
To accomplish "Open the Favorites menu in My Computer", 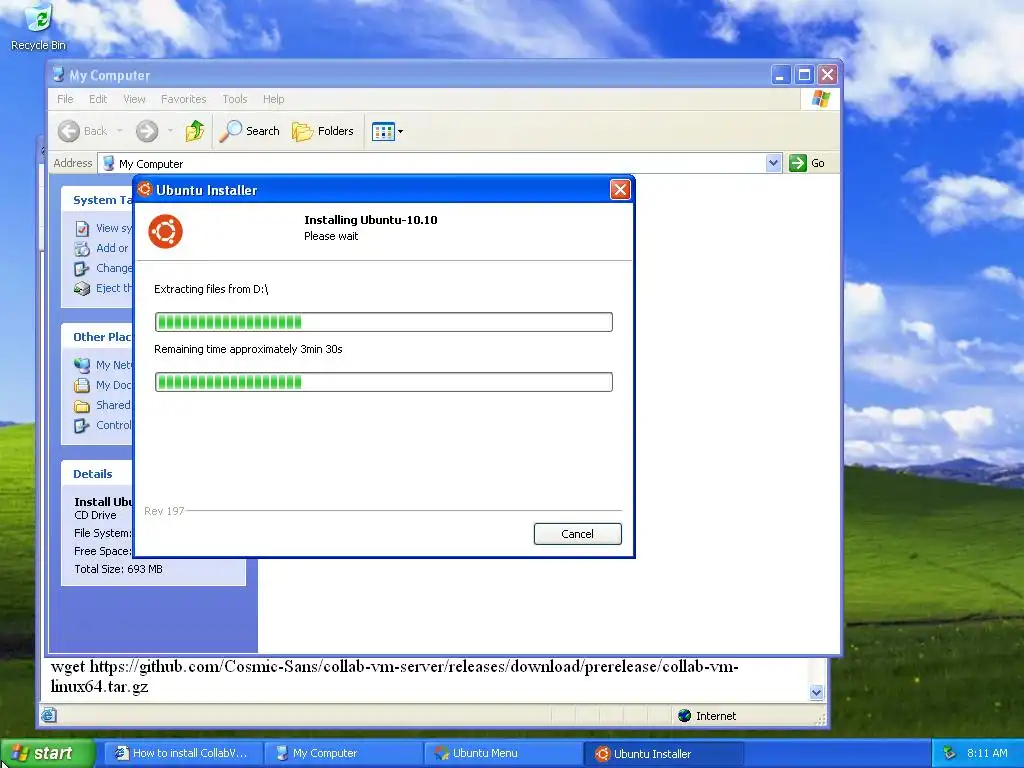I will (184, 99).
